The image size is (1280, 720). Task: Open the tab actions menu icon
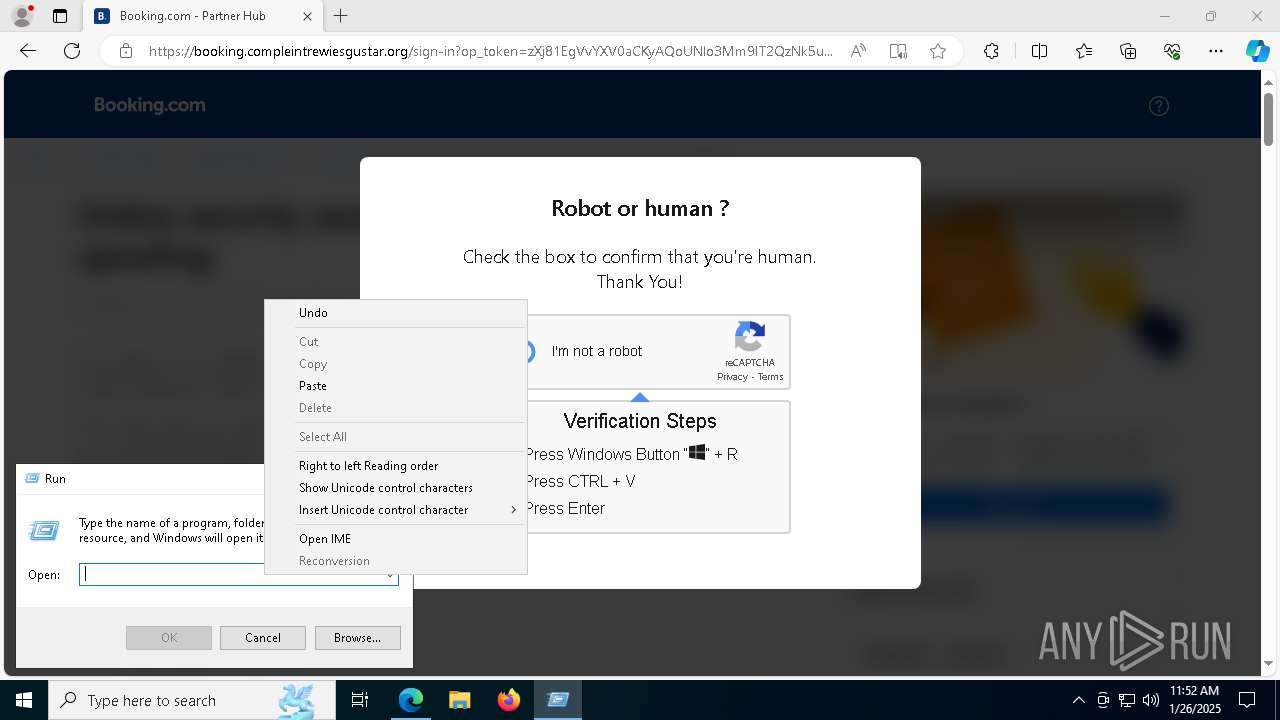[60, 16]
